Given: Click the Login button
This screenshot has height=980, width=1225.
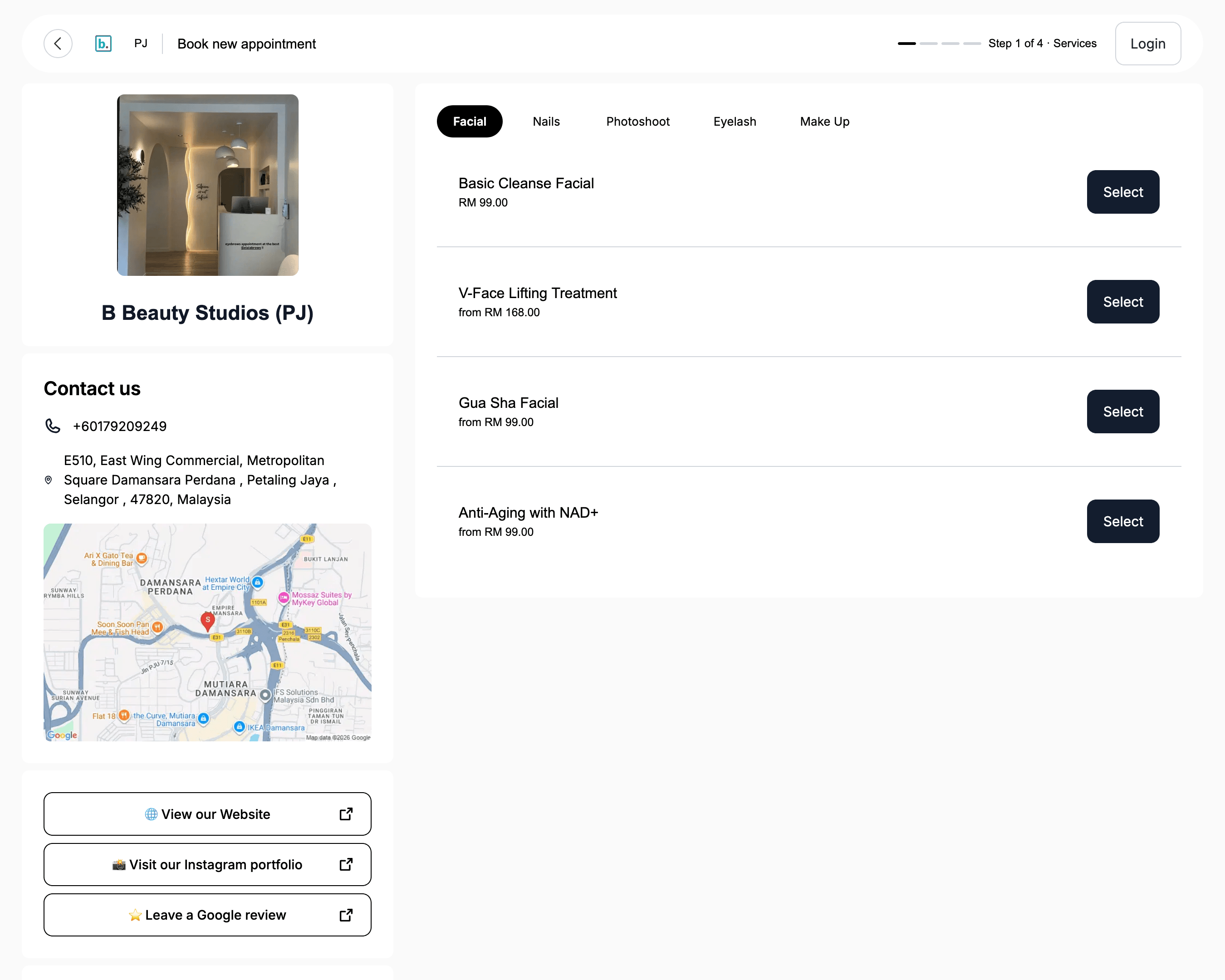Looking at the screenshot, I should point(1148,44).
